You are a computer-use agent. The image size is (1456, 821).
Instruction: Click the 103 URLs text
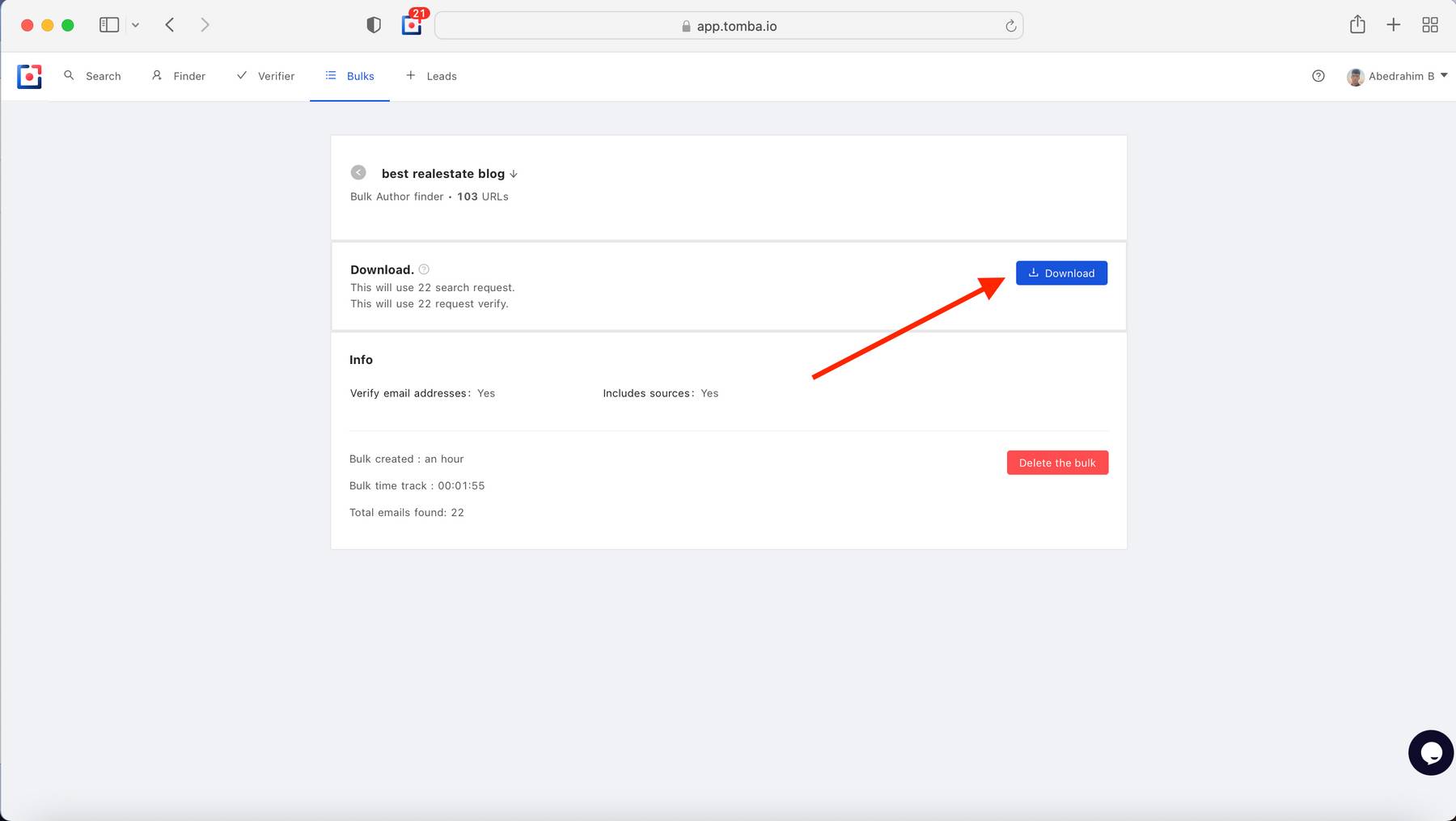coord(483,197)
